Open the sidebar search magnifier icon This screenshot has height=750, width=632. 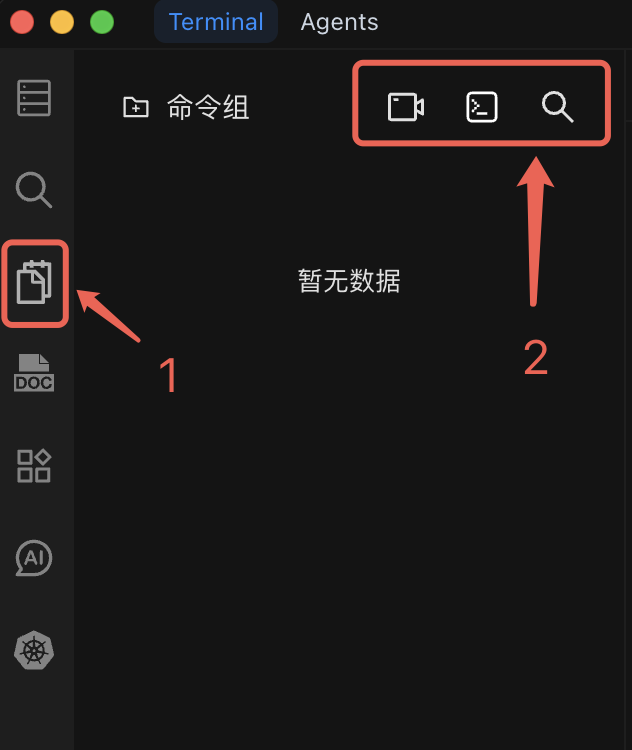coord(33,190)
